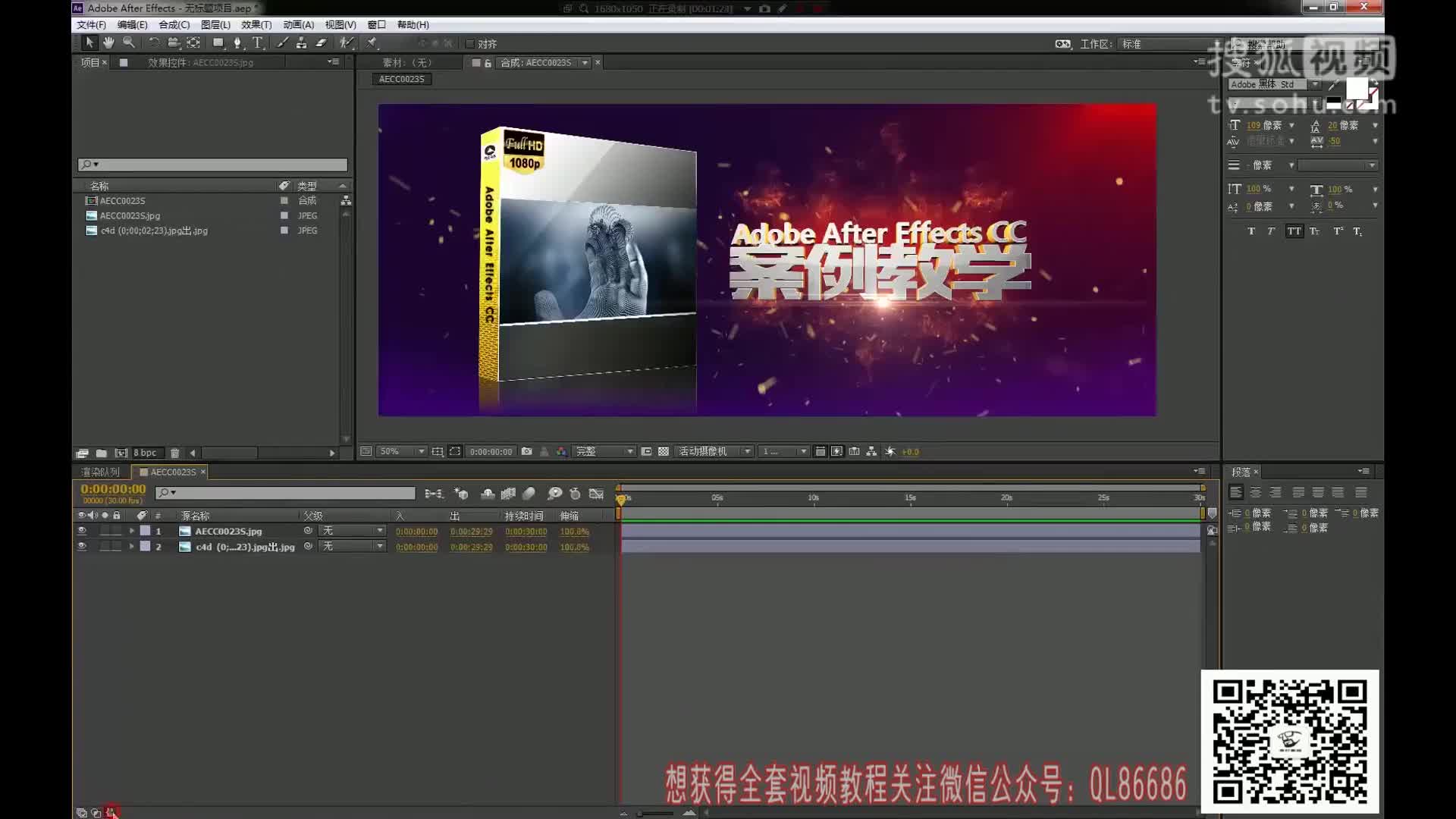Select the Pen tool
The height and width of the screenshot is (819, 1456).
click(x=238, y=43)
